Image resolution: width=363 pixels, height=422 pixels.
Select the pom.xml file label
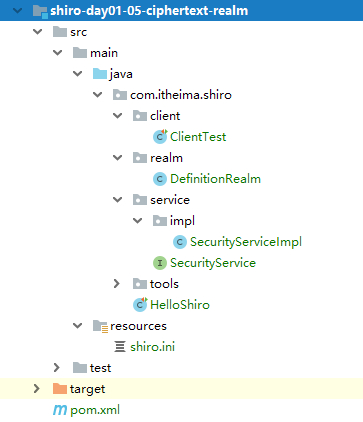95,410
